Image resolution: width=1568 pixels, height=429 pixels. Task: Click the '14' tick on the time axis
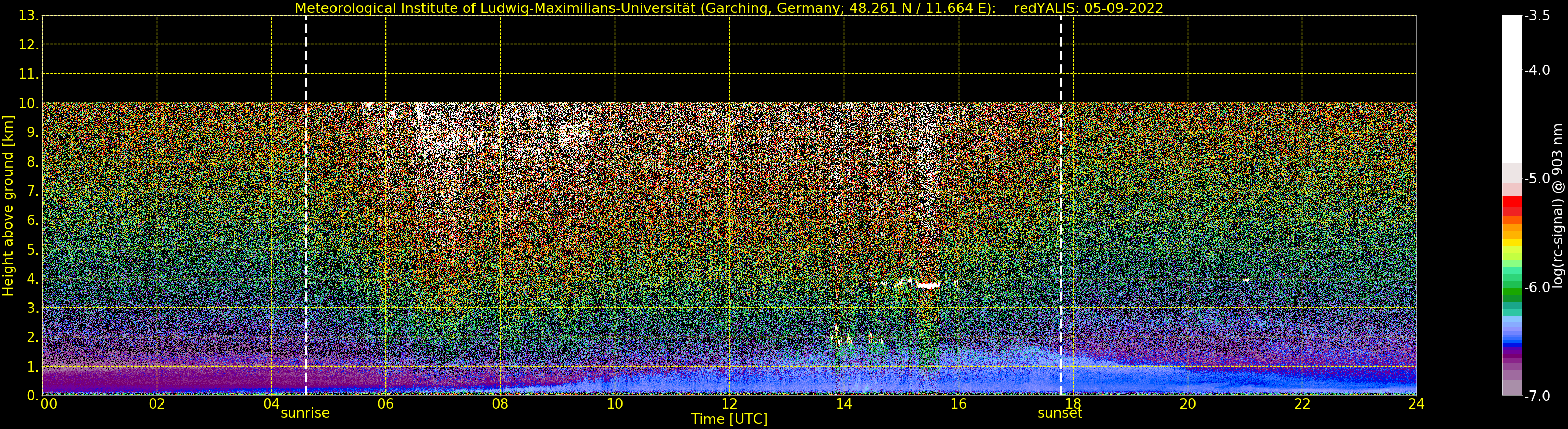click(x=844, y=404)
